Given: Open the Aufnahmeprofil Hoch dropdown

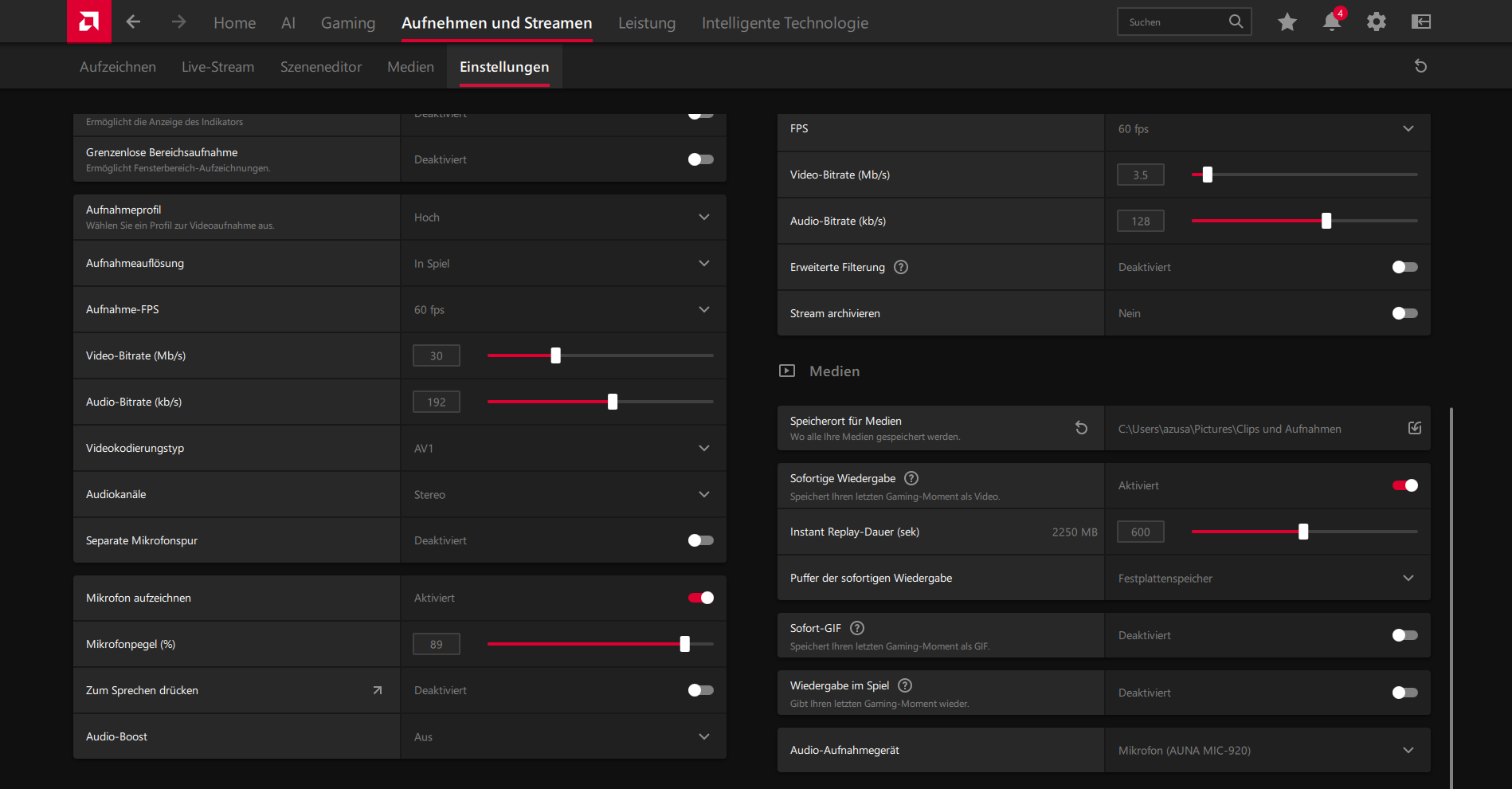Looking at the screenshot, I should click(x=563, y=217).
